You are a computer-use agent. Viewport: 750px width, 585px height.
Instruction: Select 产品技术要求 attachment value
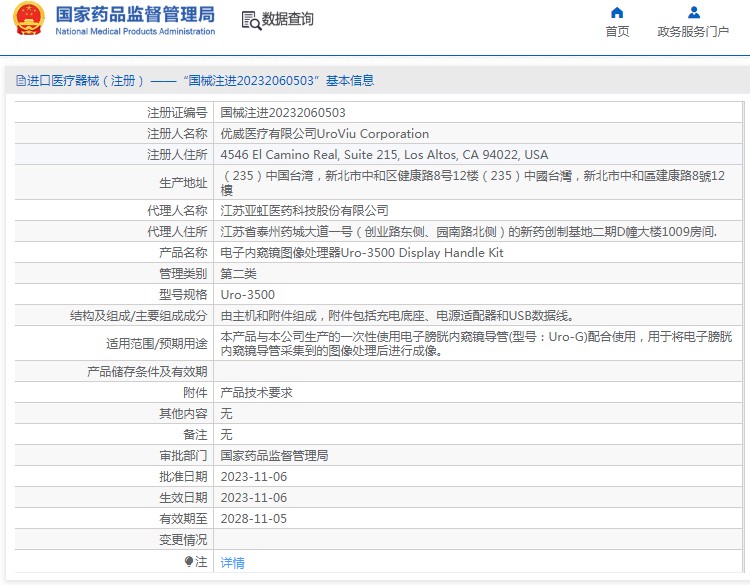[256, 393]
